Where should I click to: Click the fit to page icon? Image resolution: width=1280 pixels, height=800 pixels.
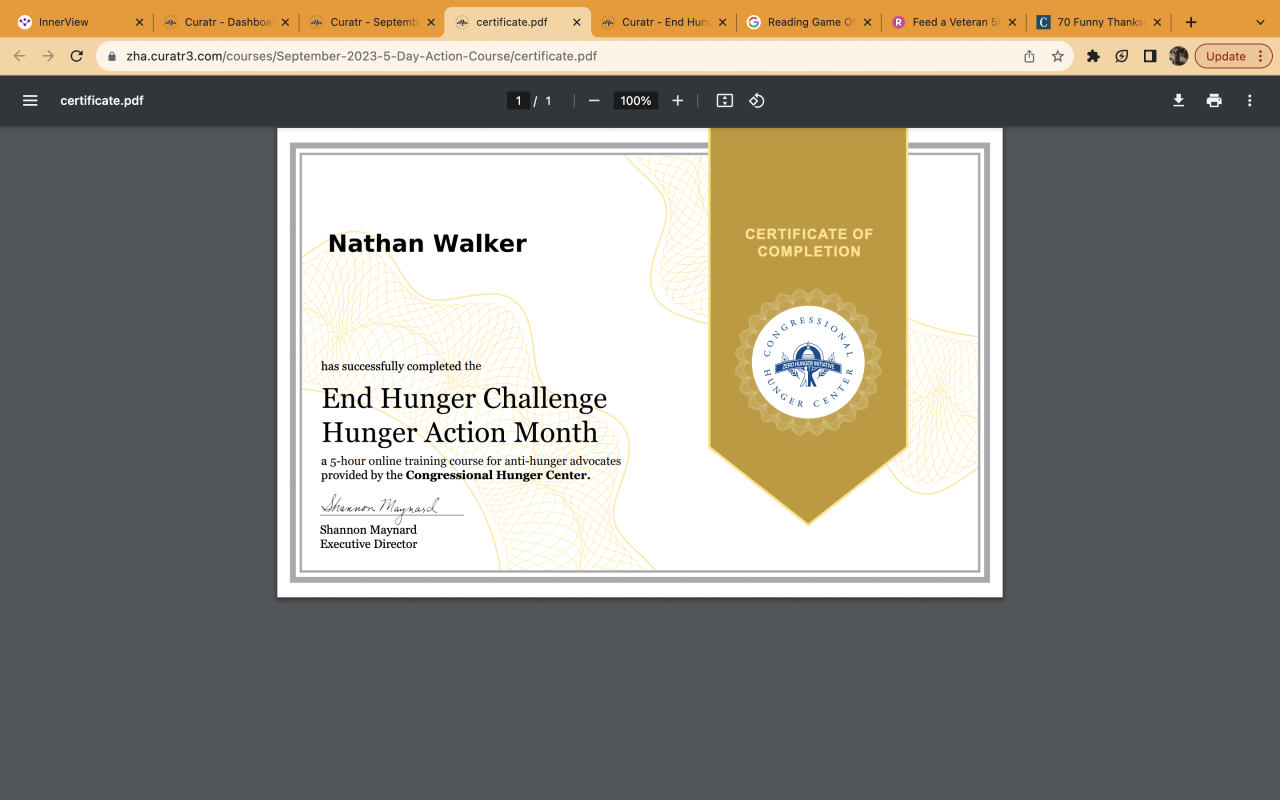pos(725,100)
